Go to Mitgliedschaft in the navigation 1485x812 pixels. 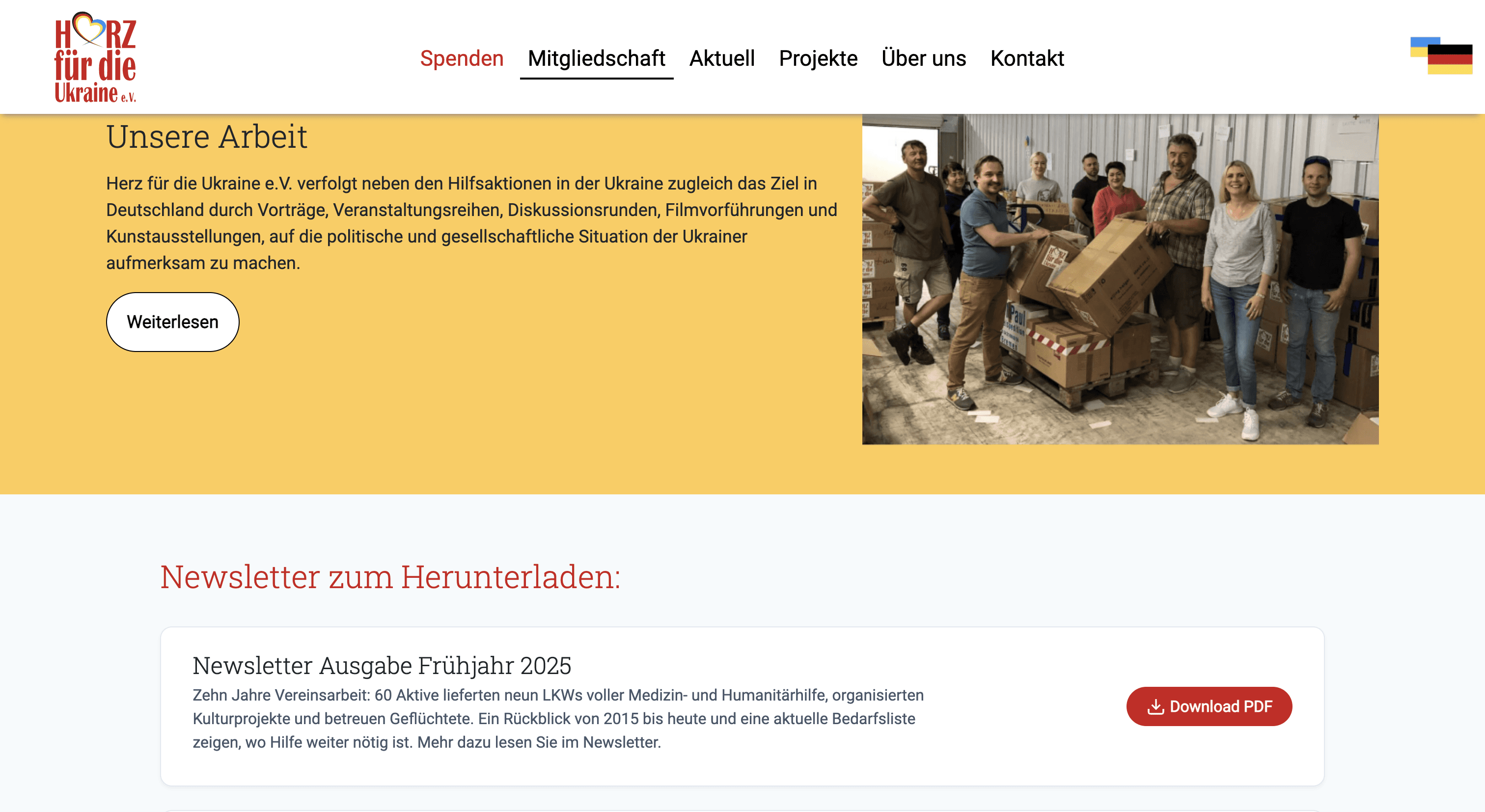coord(596,58)
